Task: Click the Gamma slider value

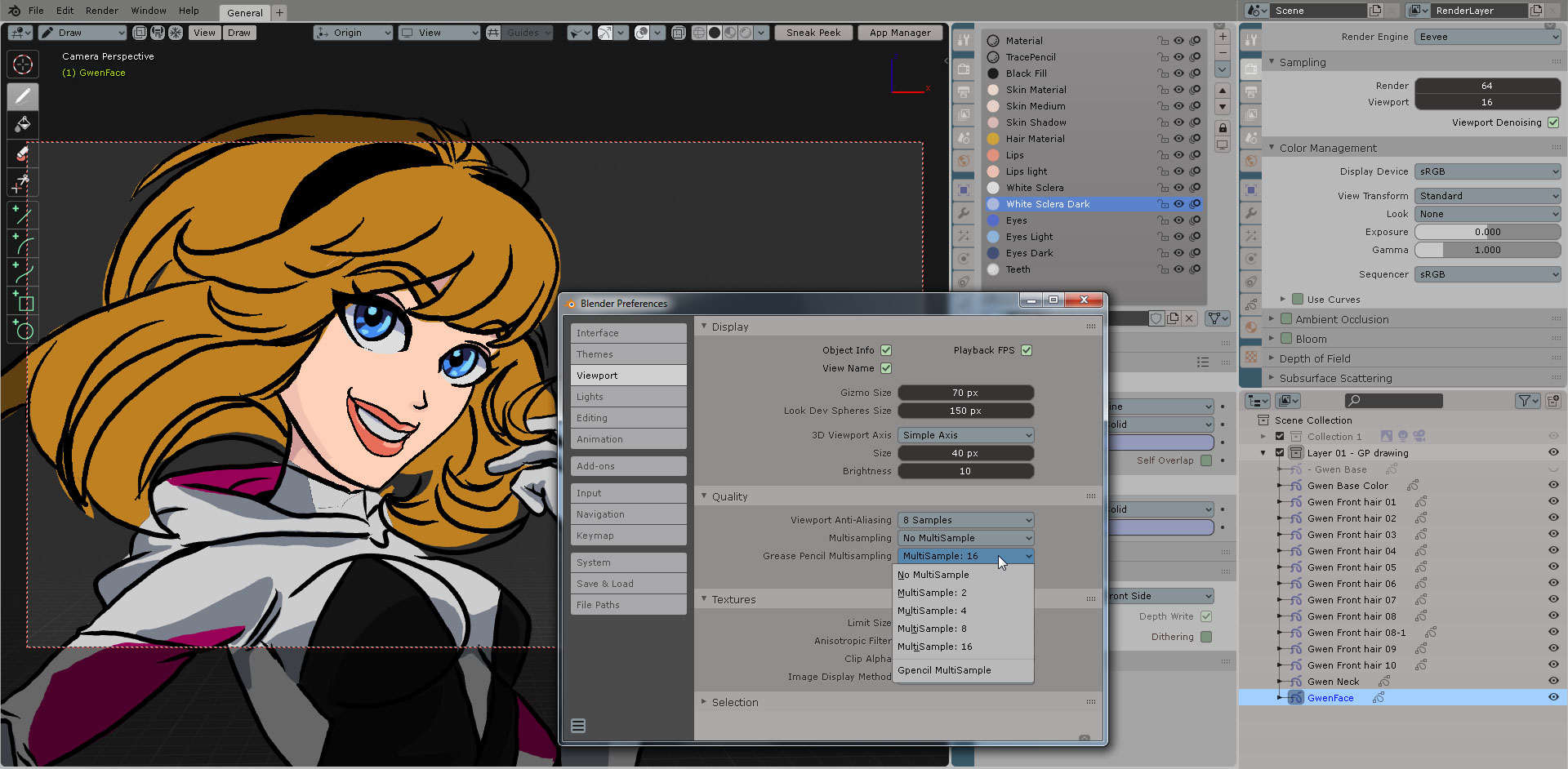Action: click(1487, 250)
